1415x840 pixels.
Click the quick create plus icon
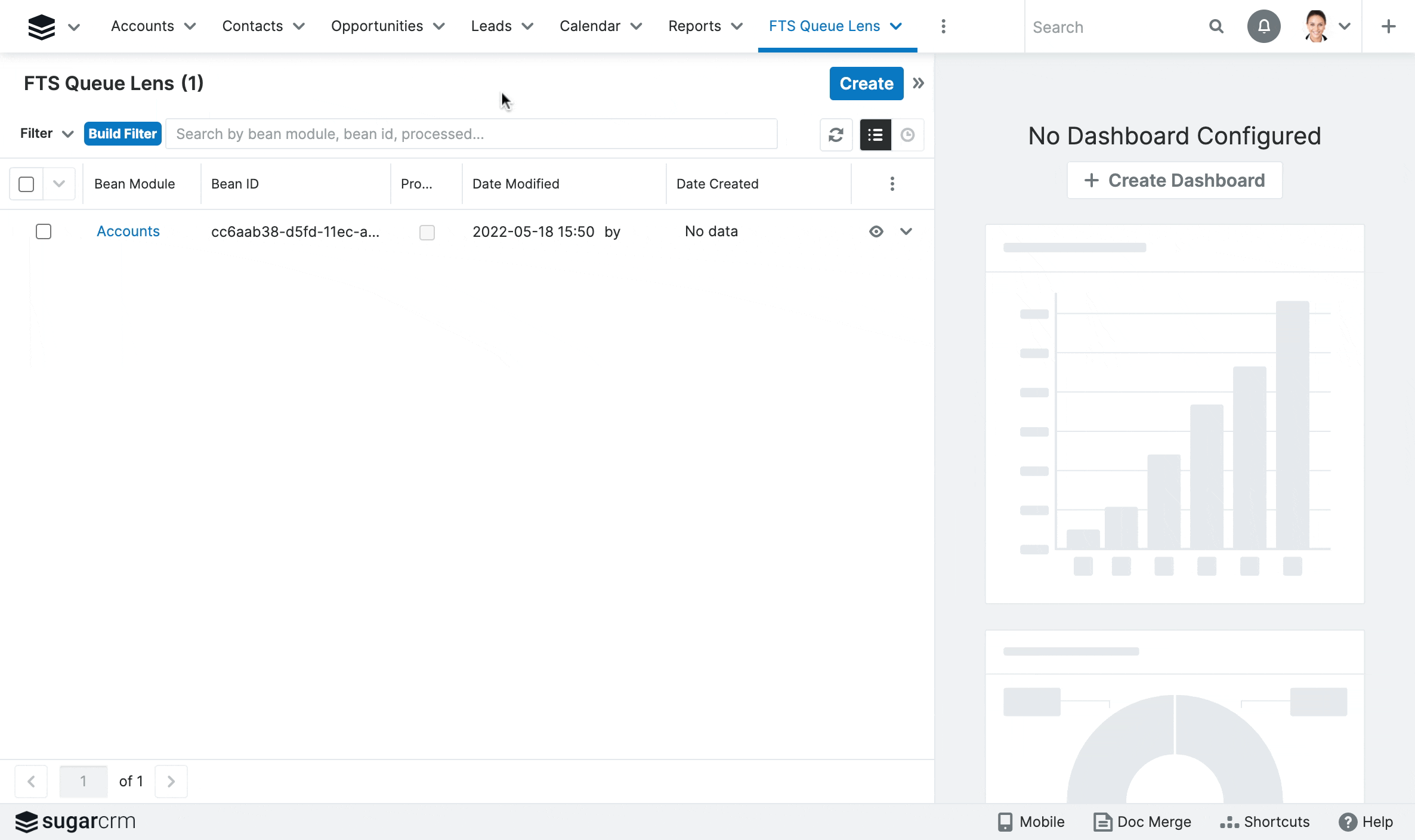coord(1388,27)
